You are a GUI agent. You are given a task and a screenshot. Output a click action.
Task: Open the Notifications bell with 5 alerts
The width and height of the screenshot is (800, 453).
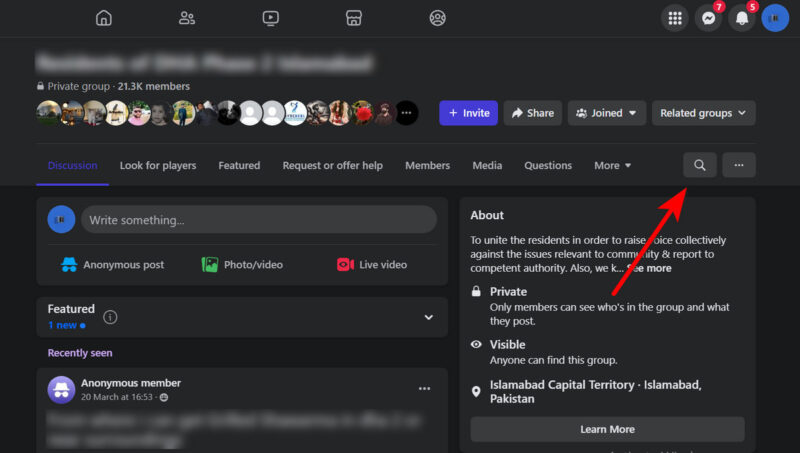(x=742, y=18)
